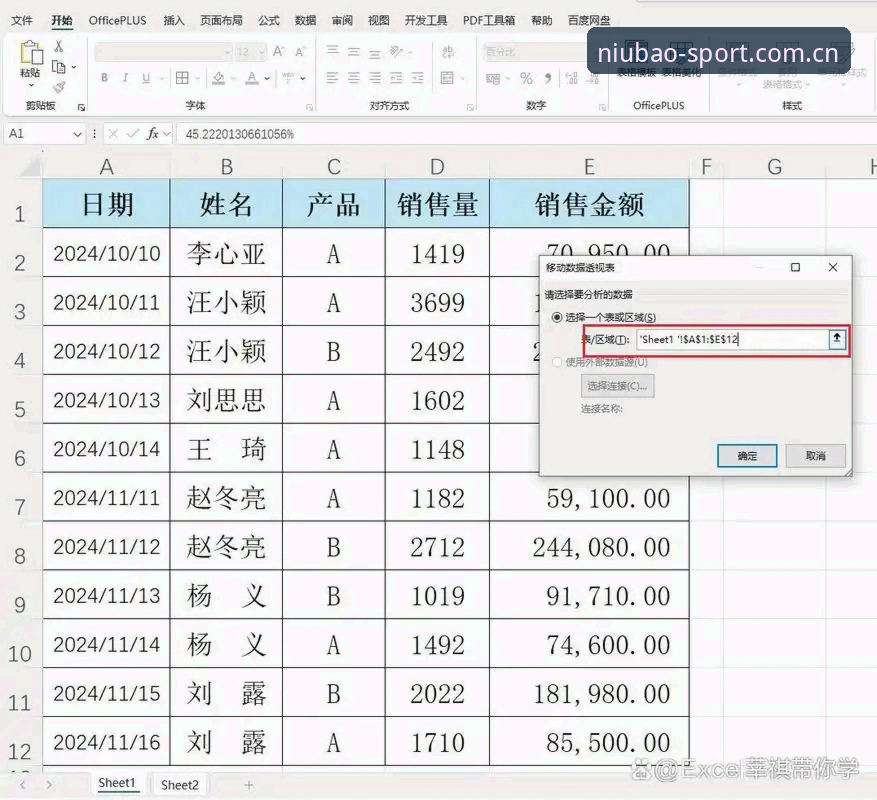Add a new sheet with plus button
This screenshot has height=800, width=877.
click(249, 785)
